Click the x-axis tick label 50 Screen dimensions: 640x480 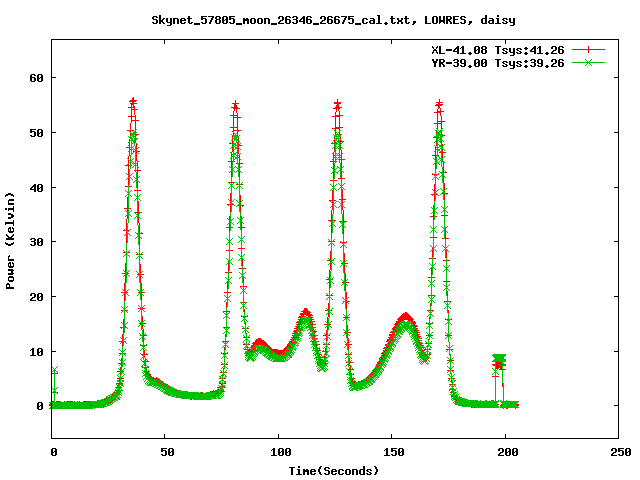tap(167, 452)
